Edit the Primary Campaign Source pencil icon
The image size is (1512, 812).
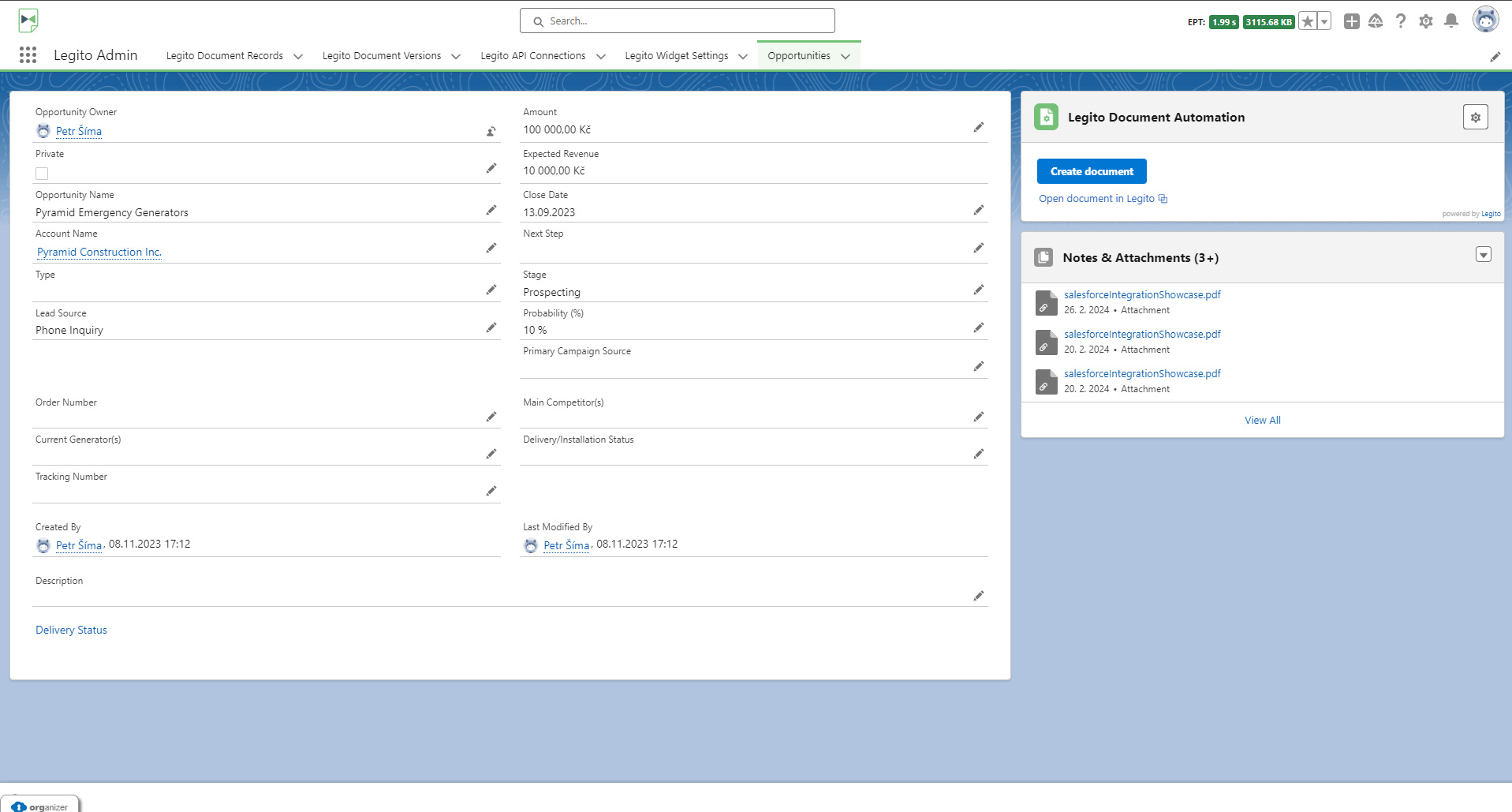coord(978,366)
